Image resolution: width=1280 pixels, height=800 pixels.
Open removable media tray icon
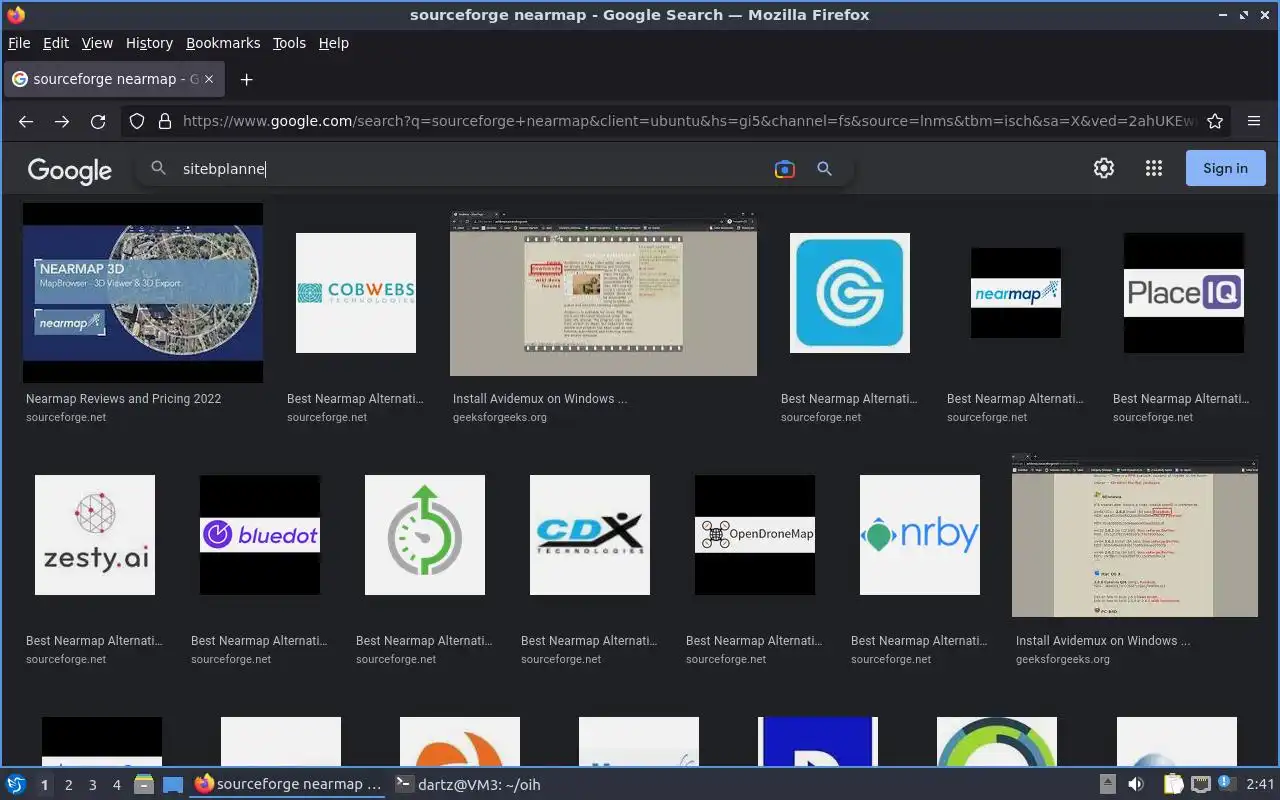tap(1108, 784)
